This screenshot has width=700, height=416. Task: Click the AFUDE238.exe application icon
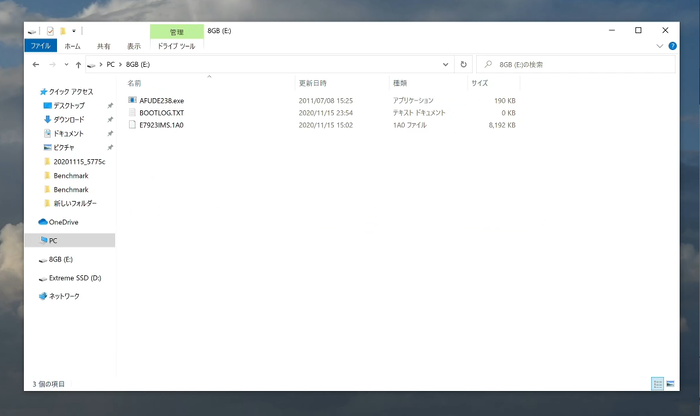[x=132, y=100]
